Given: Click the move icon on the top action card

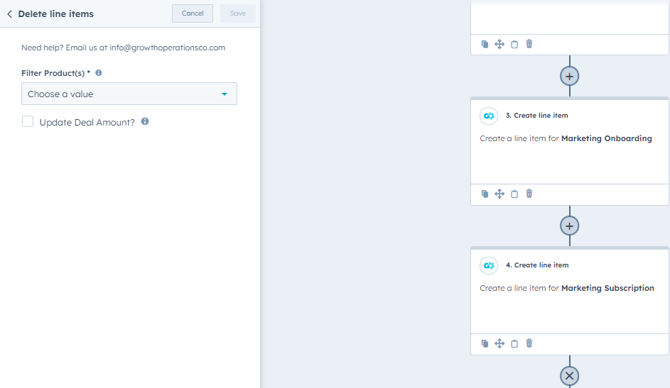Looking at the screenshot, I should point(500,44).
